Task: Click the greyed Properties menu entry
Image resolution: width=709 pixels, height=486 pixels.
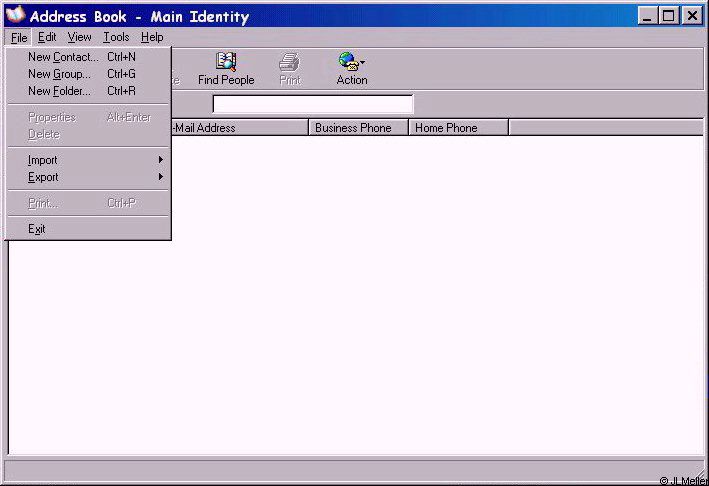Action: (x=88, y=117)
